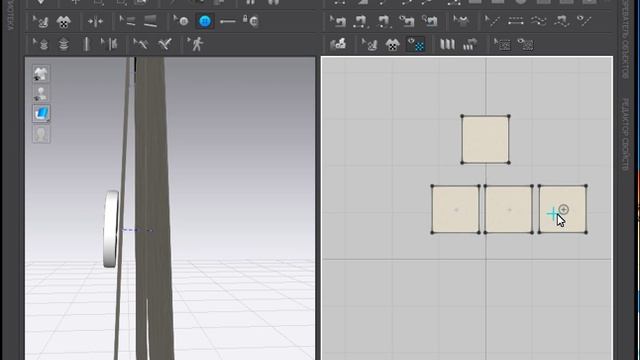The height and width of the screenshot is (360, 640).
Task: Click the graphic tool left of 2D texture tools
Action: [x=338, y=44]
